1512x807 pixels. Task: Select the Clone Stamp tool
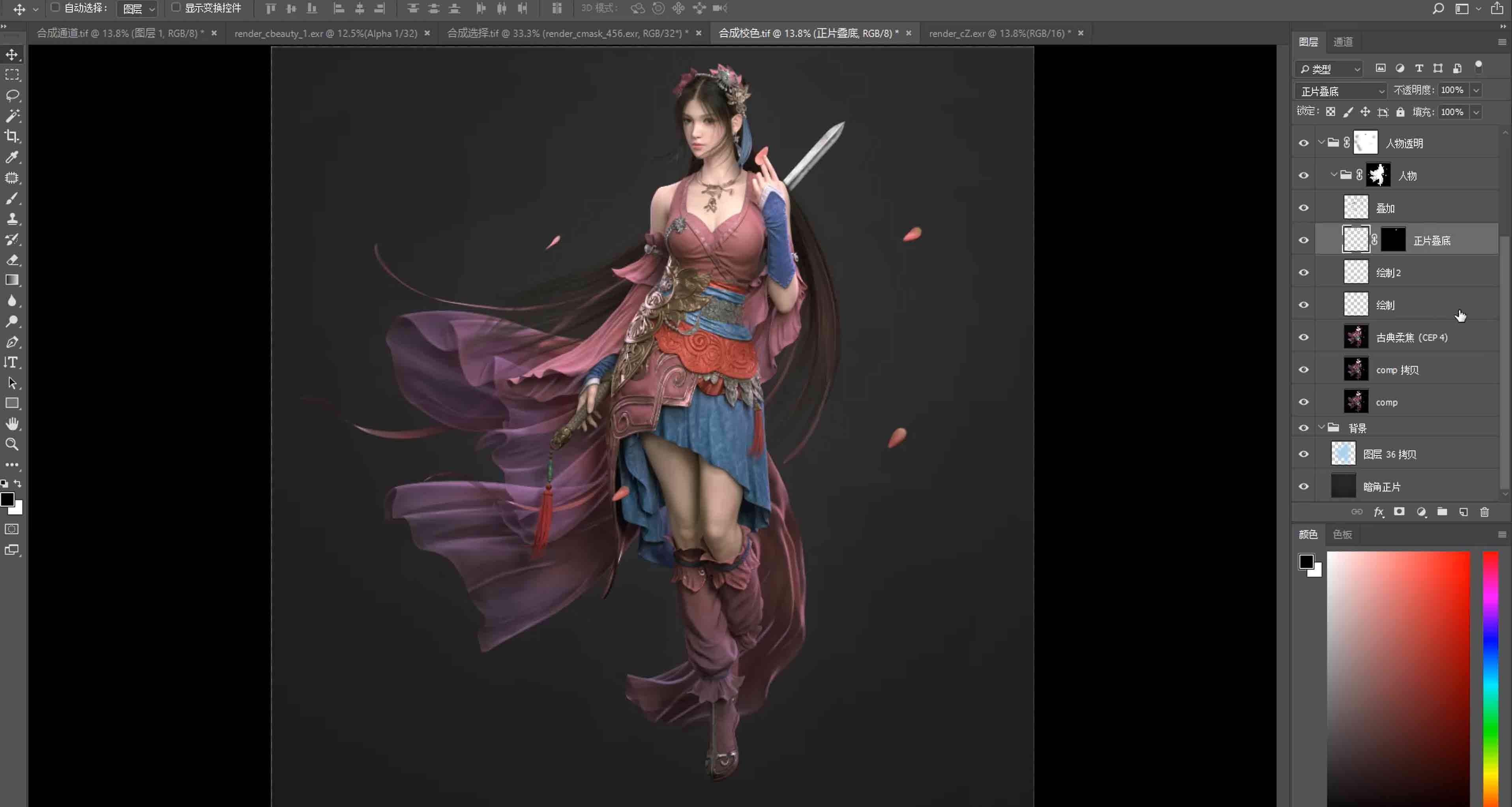tap(12, 219)
